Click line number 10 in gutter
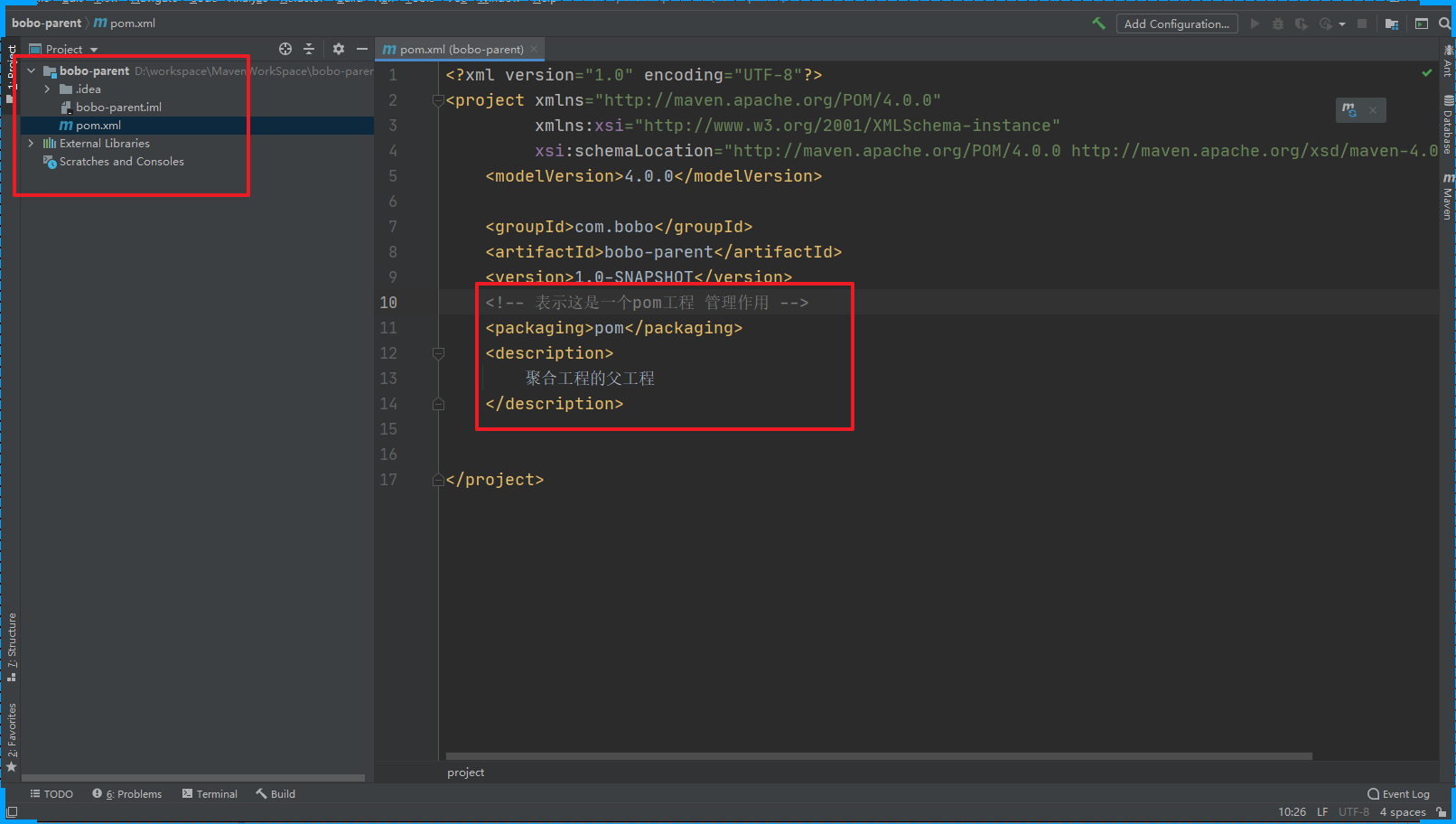 (388, 303)
